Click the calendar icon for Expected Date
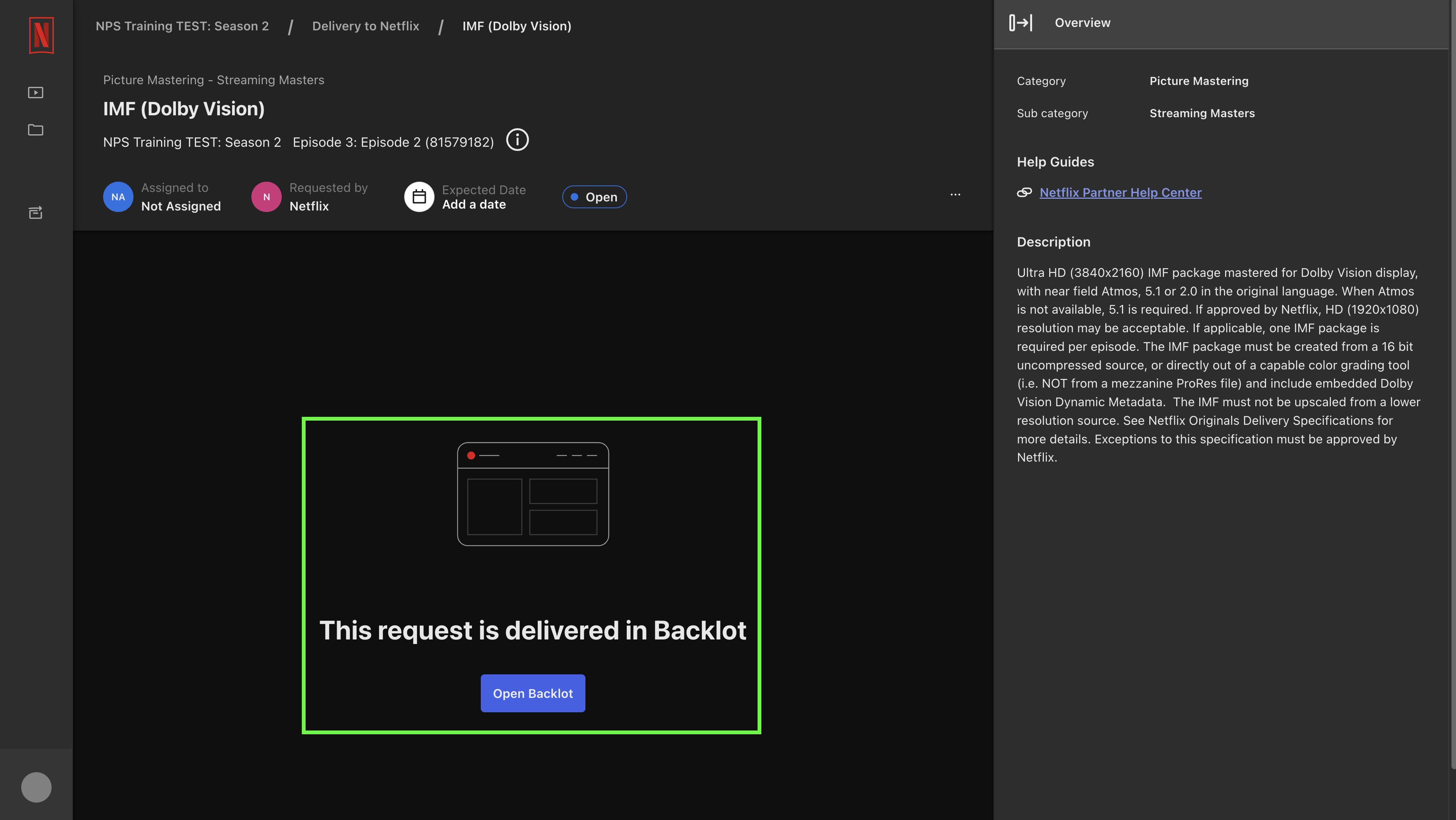The width and height of the screenshot is (1456, 820). pos(419,197)
